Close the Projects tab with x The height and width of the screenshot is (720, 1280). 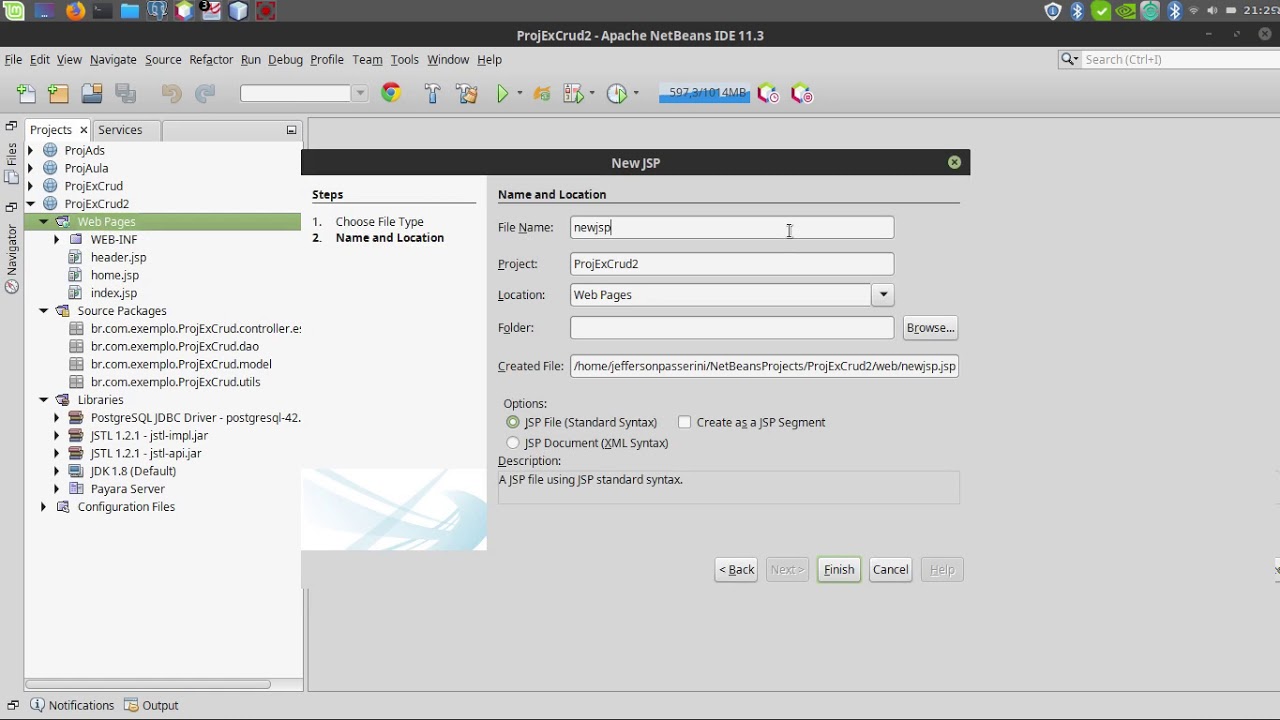click(83, 130)
